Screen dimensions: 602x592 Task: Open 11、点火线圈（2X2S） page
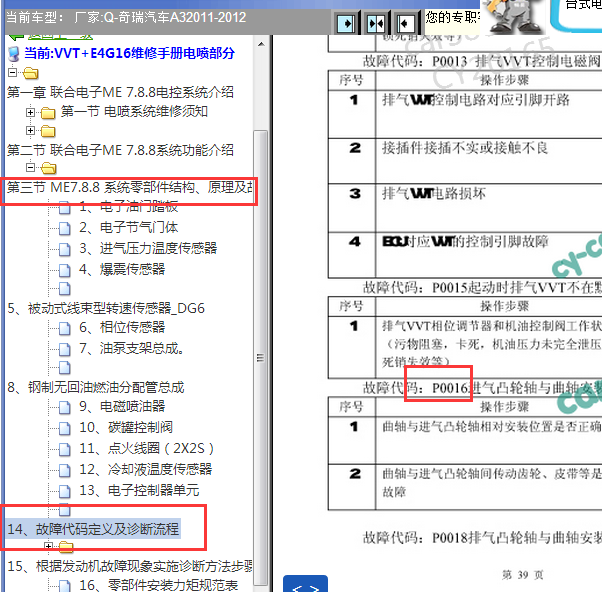(146, 448)
